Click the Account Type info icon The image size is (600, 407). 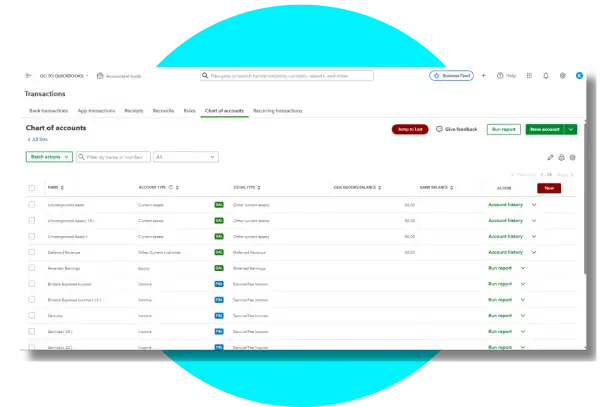click(x=171, y=187)
